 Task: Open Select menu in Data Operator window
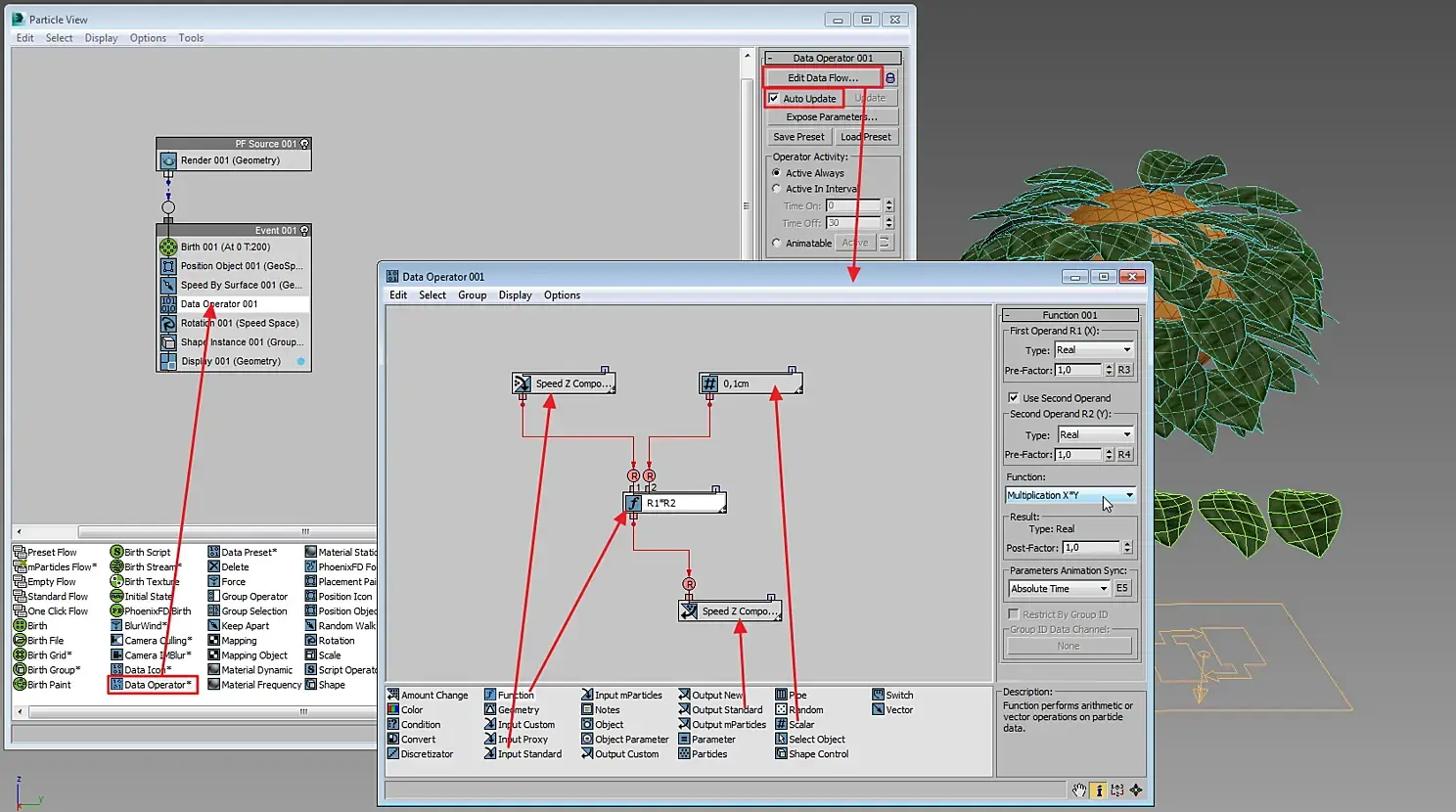[x=432, y=294]
